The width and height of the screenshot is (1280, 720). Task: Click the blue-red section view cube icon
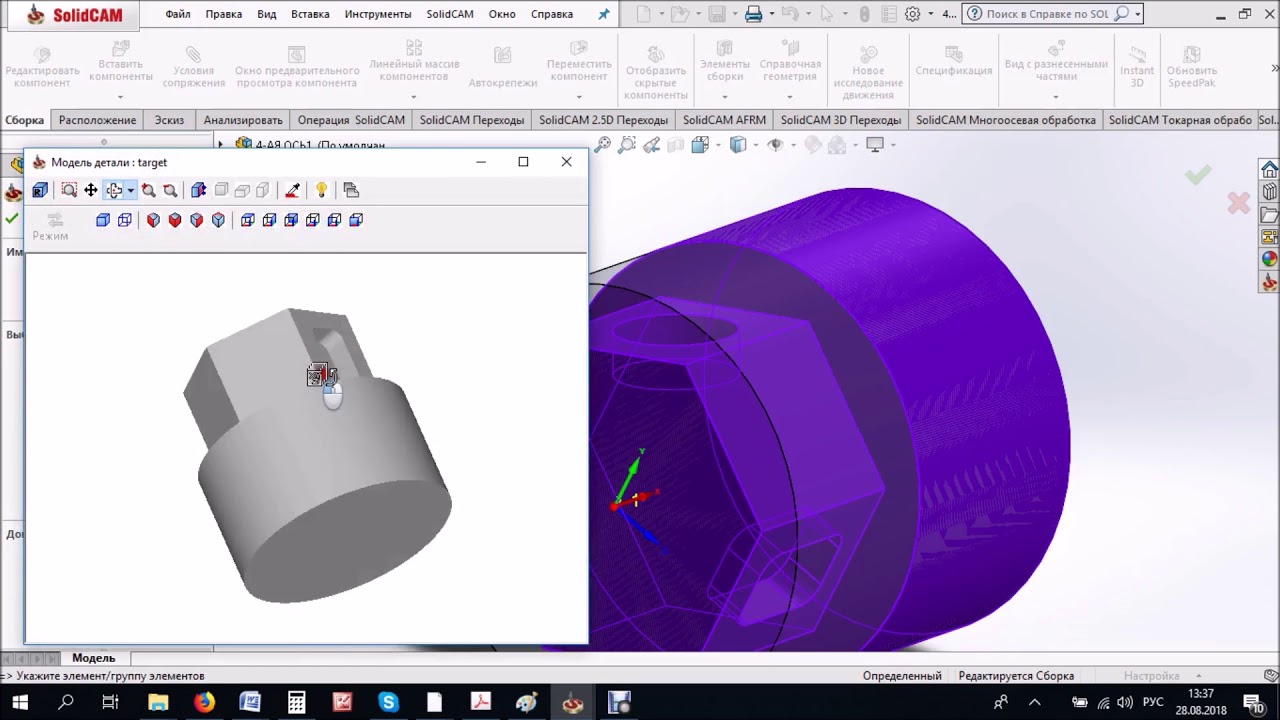pos(199,190)
